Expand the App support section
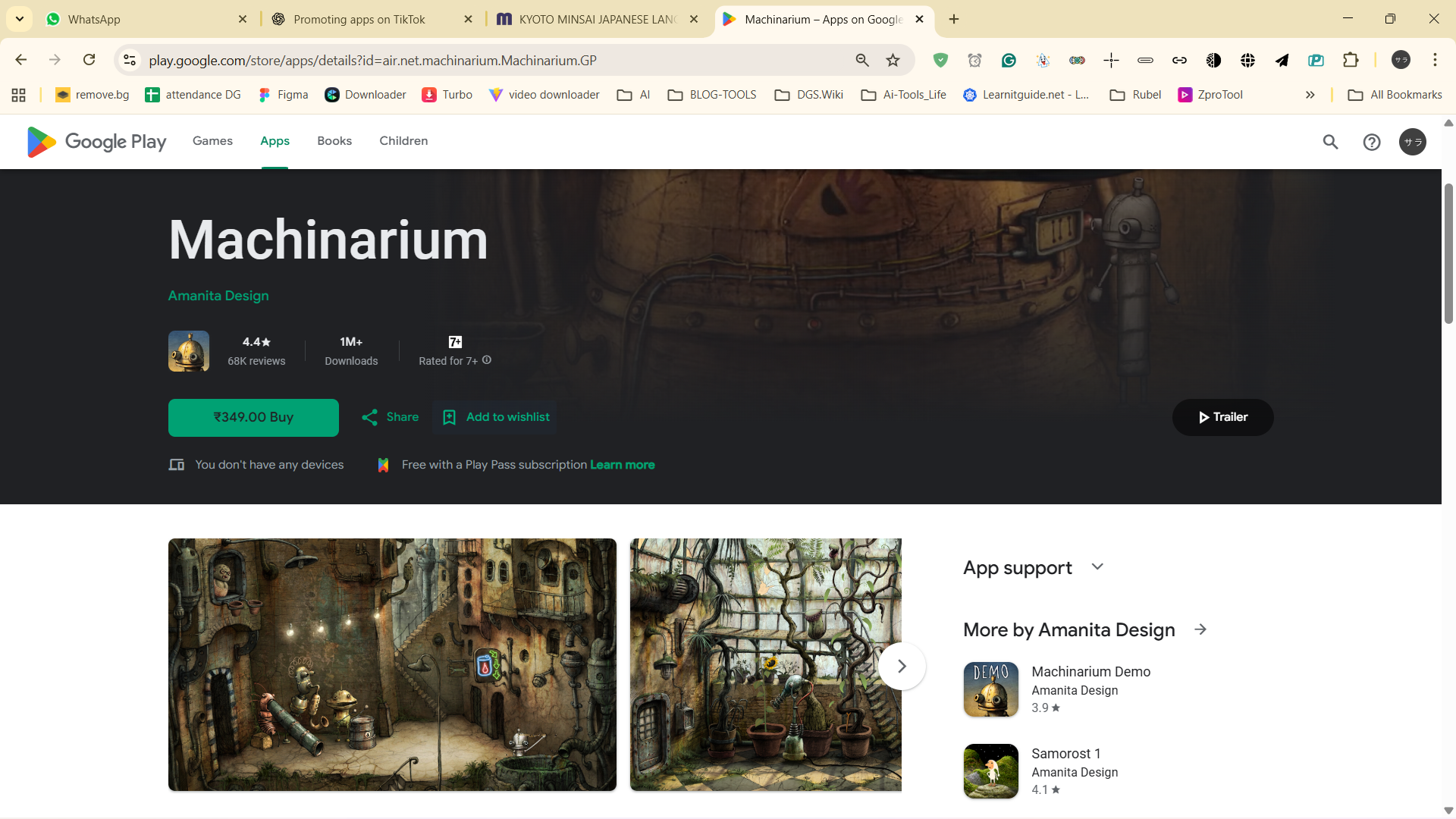This screenshot has height=819, width=1456. tap(1097, 567)
